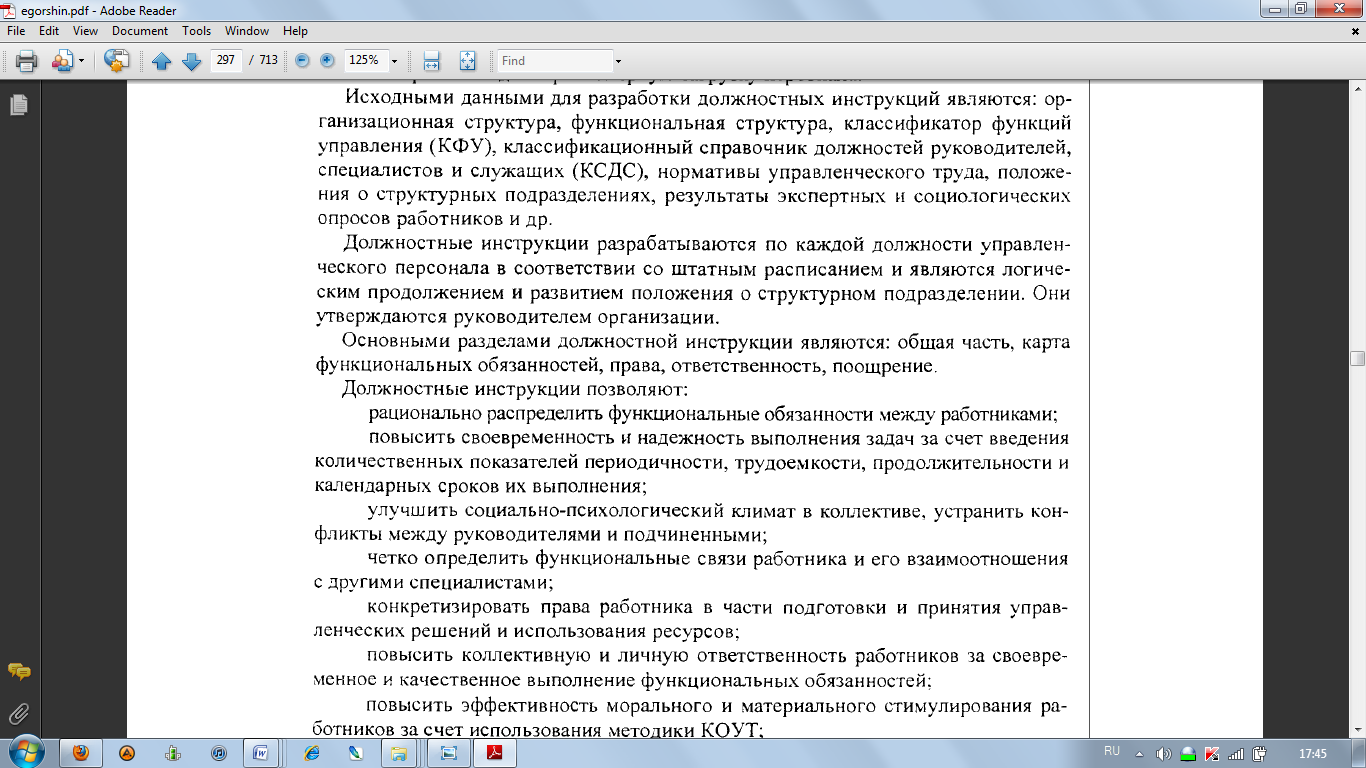Click the Print toolbar icon
1366x768 pixels.
26,61
